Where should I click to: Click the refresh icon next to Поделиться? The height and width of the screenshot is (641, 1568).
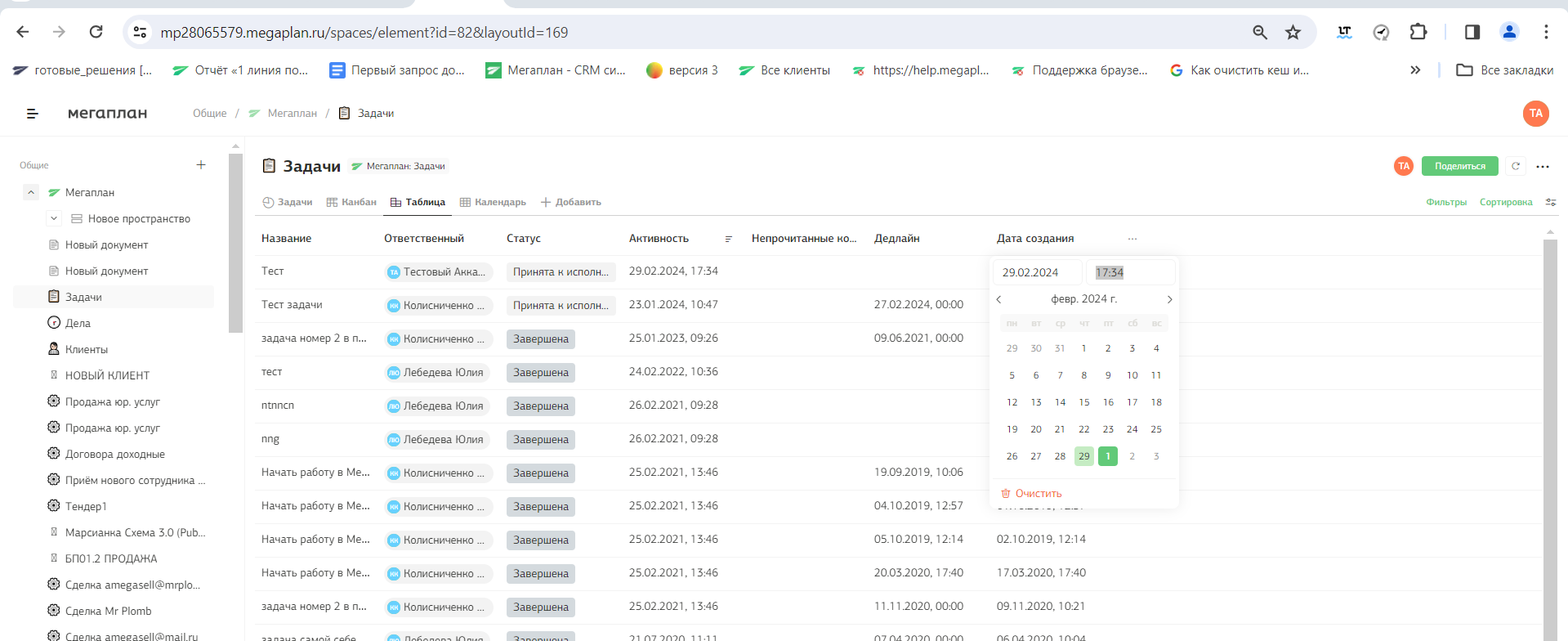(1516, 166)
